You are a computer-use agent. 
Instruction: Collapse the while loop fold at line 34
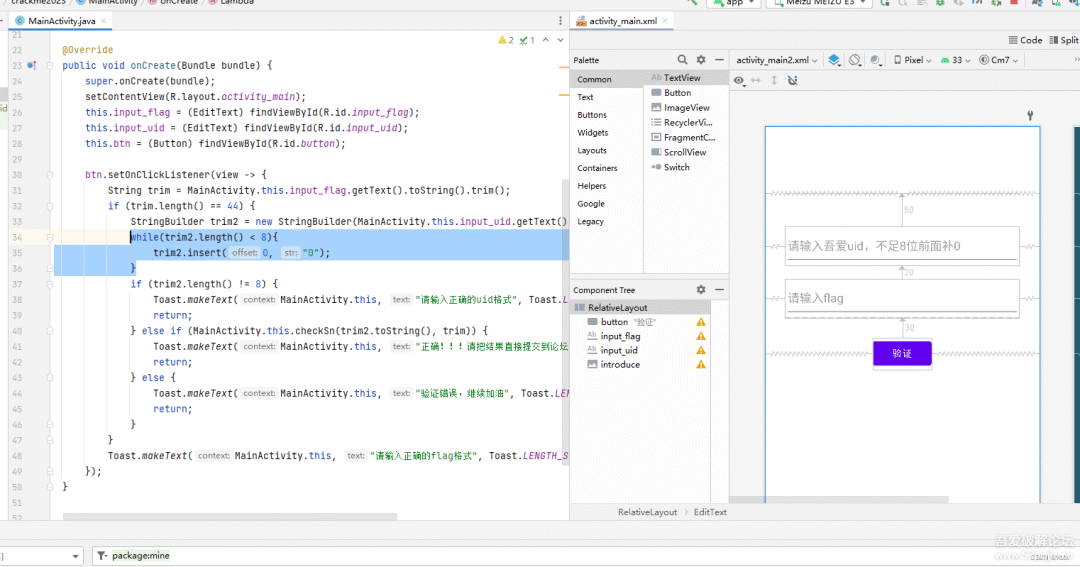(50, 237)
